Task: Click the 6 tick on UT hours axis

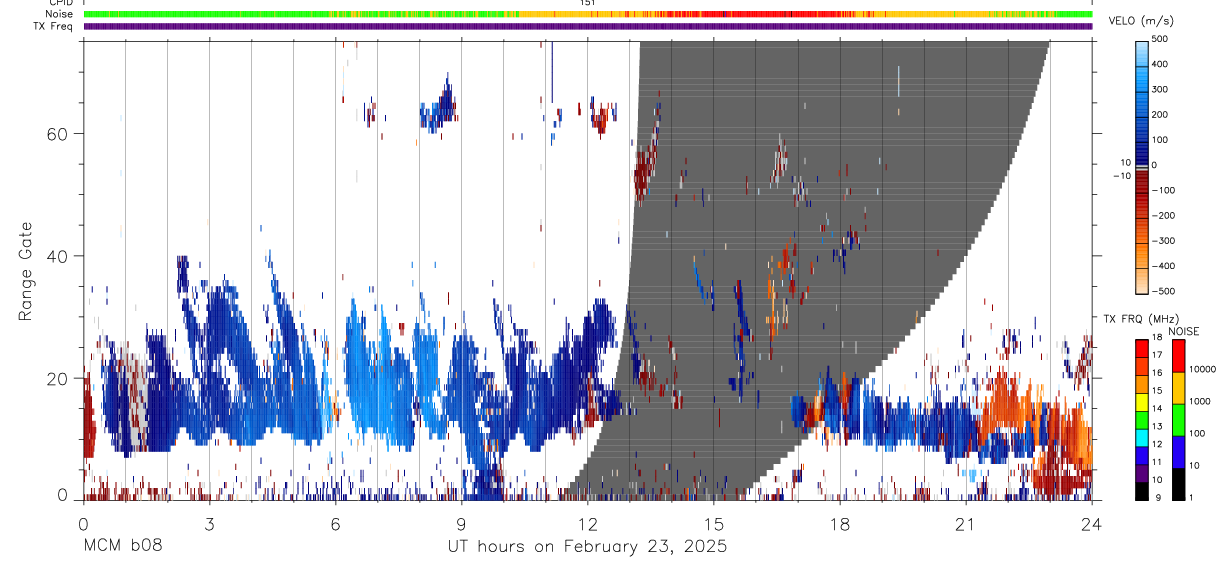Action: 335,523
